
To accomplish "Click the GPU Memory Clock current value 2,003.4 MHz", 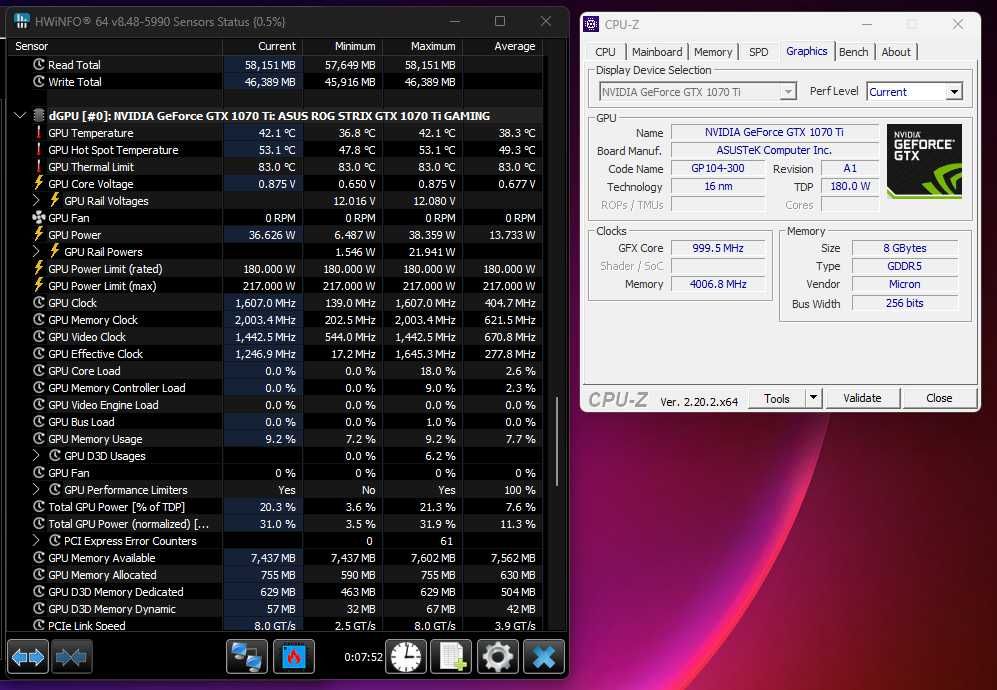I will (265, 320).
